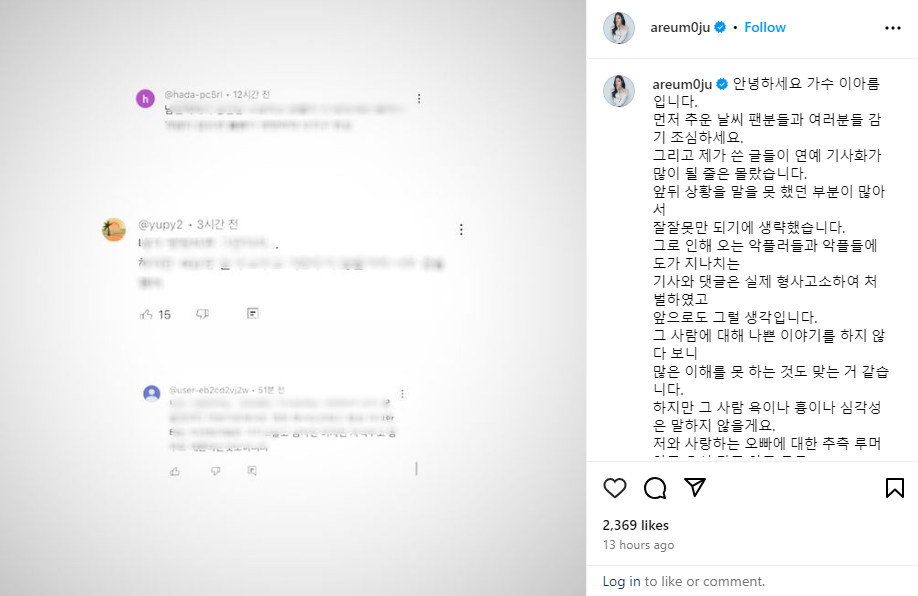Open more options three-dot menu in header

893,28
